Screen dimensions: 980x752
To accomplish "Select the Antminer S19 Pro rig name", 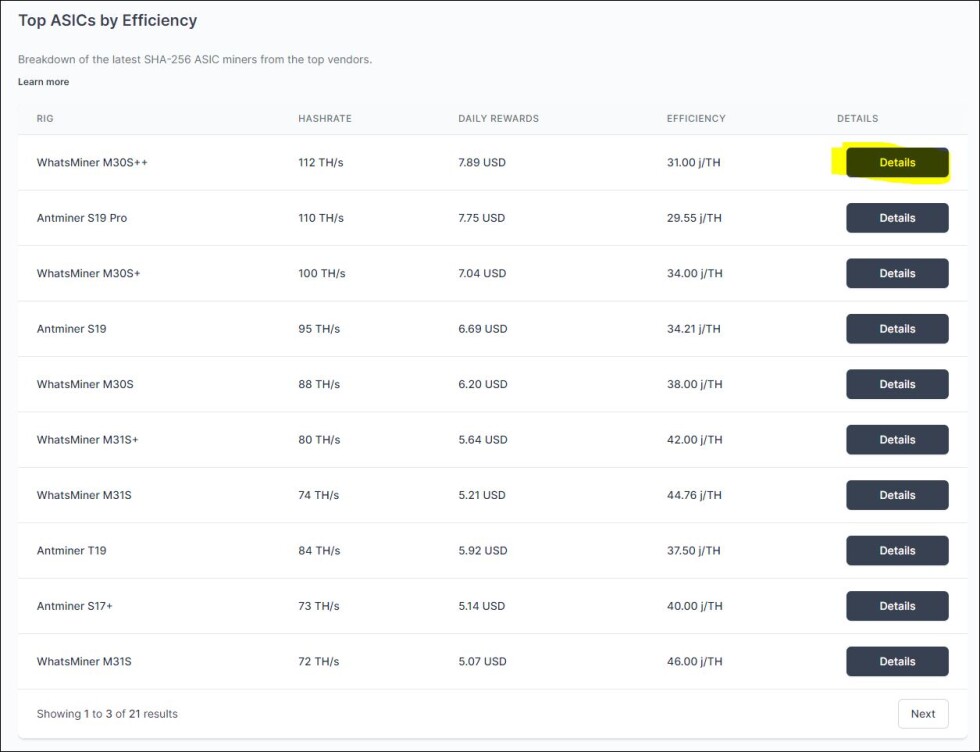I will click(x=81, y=218).
